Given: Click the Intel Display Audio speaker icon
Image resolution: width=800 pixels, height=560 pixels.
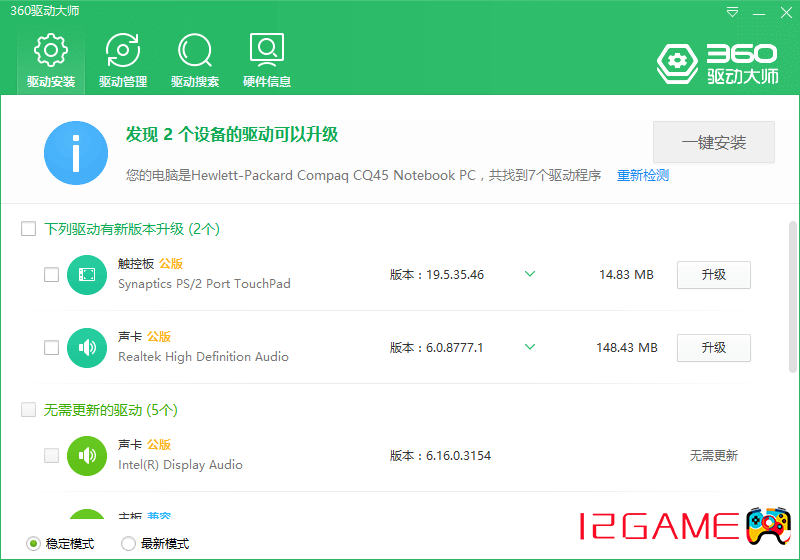Looking at the screenshot, I should point(87,456).
